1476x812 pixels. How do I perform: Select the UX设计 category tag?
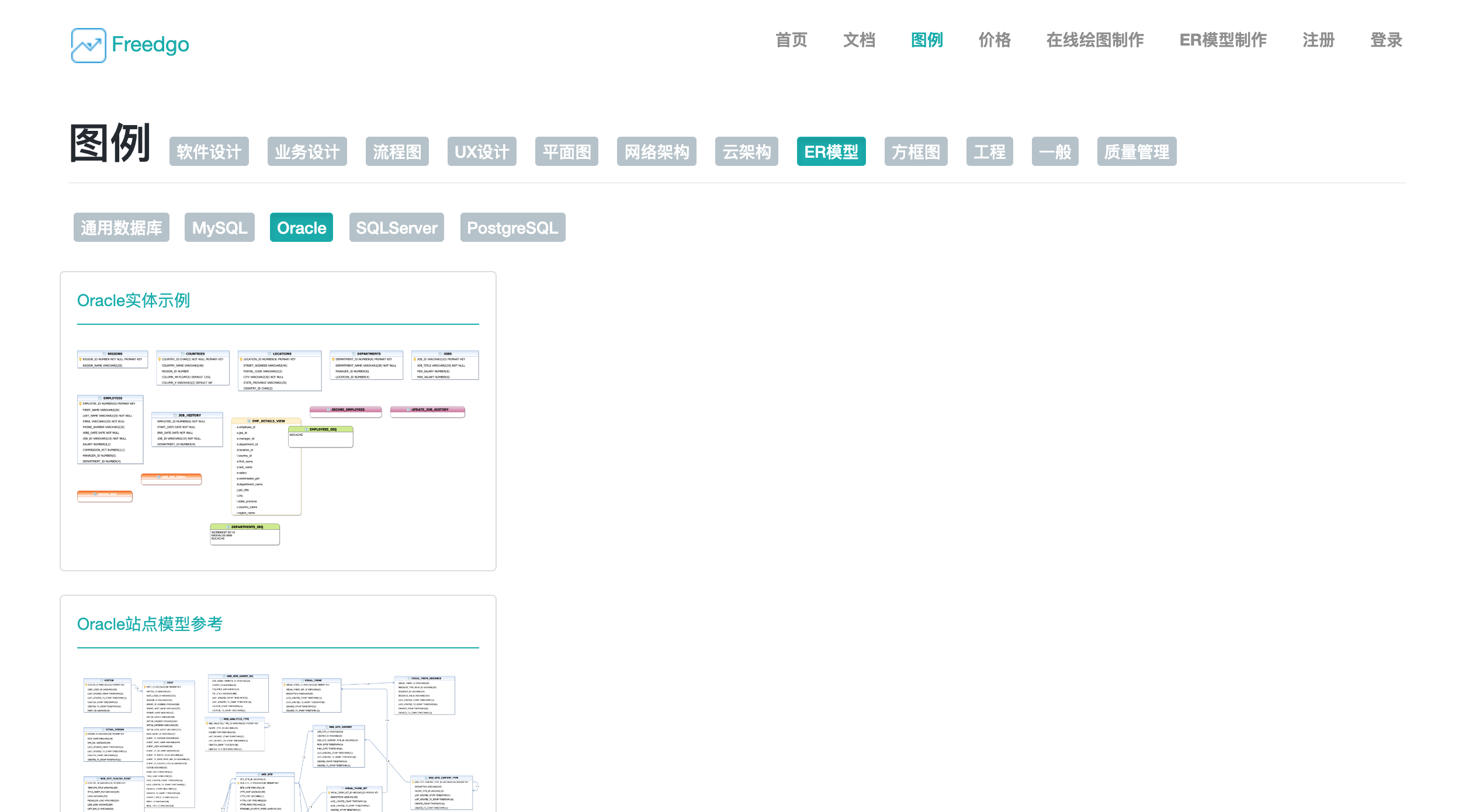click(x=482, y=152)
